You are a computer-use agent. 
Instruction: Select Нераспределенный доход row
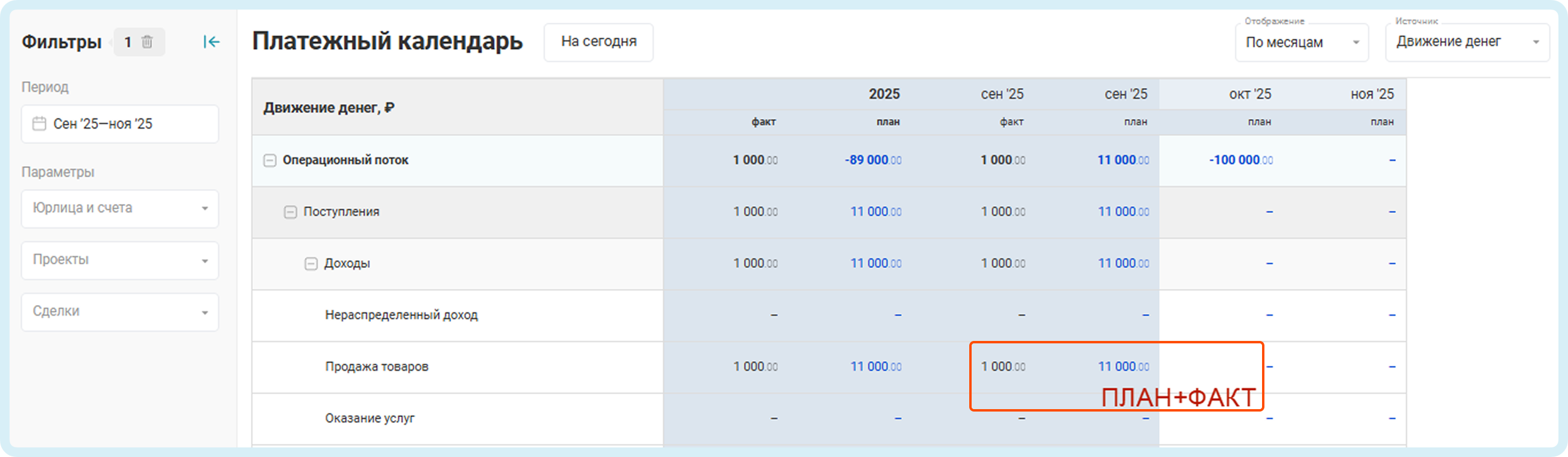pos(401,315)
